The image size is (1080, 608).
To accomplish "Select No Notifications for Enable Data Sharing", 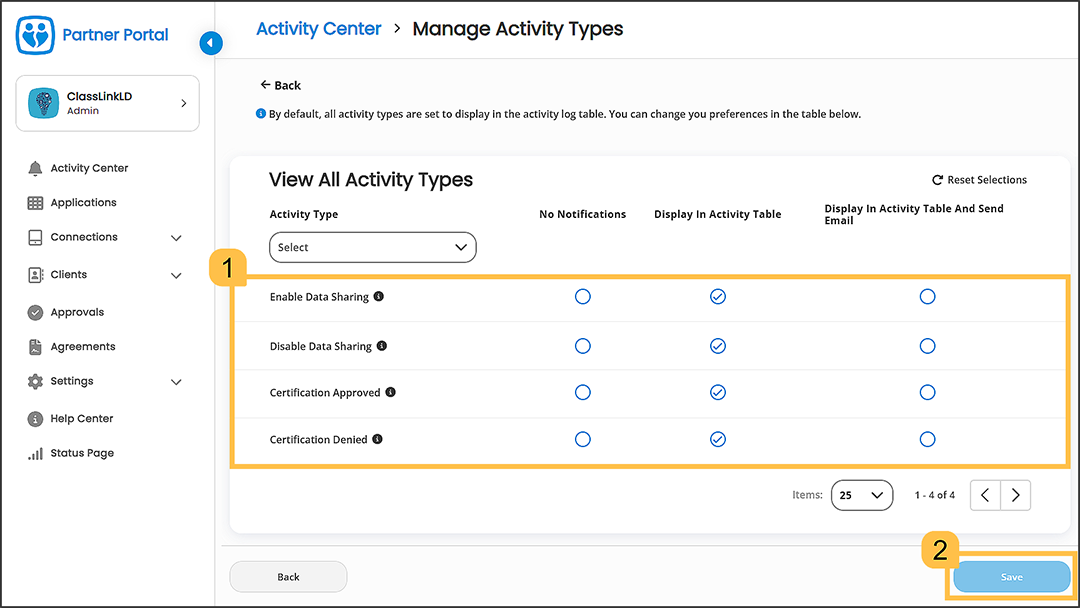I will [583, 297].
